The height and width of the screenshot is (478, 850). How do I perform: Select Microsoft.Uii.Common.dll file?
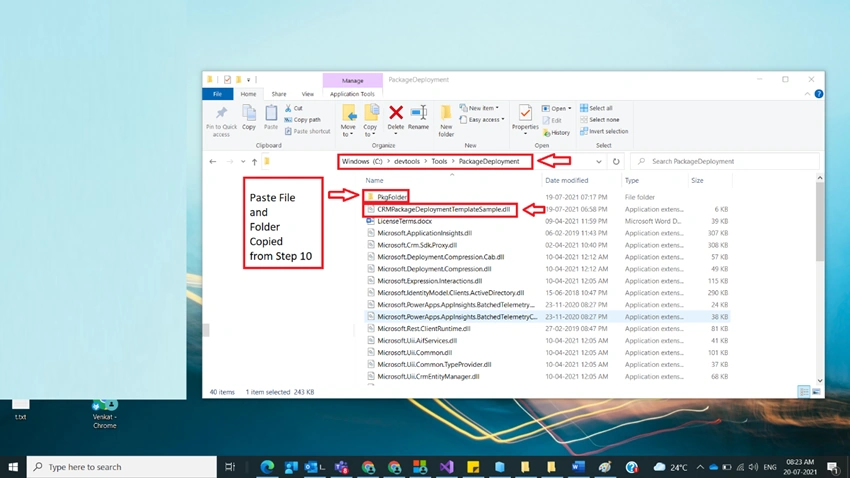415,352
